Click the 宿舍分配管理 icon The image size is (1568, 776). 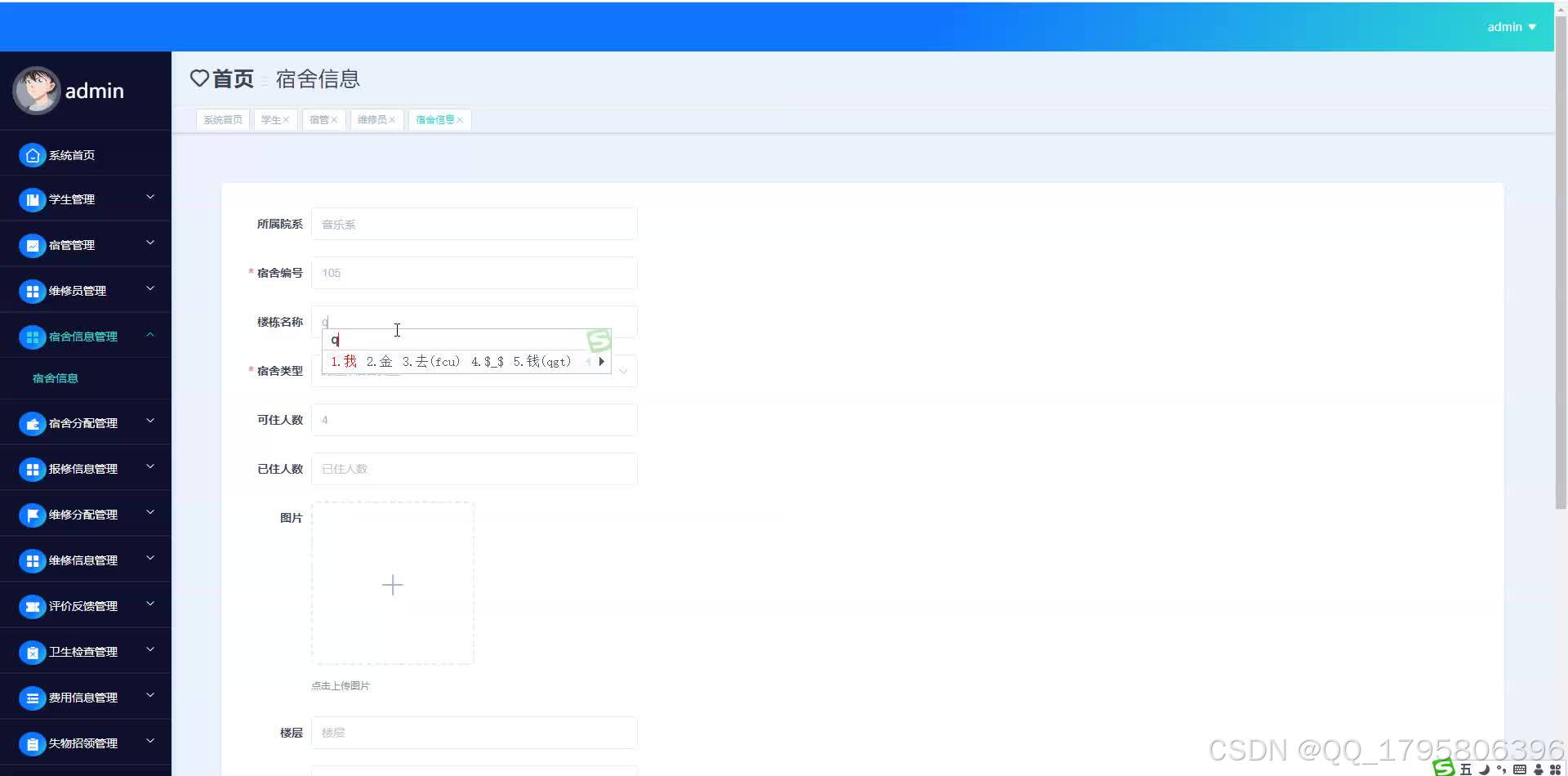coord(32,423)
